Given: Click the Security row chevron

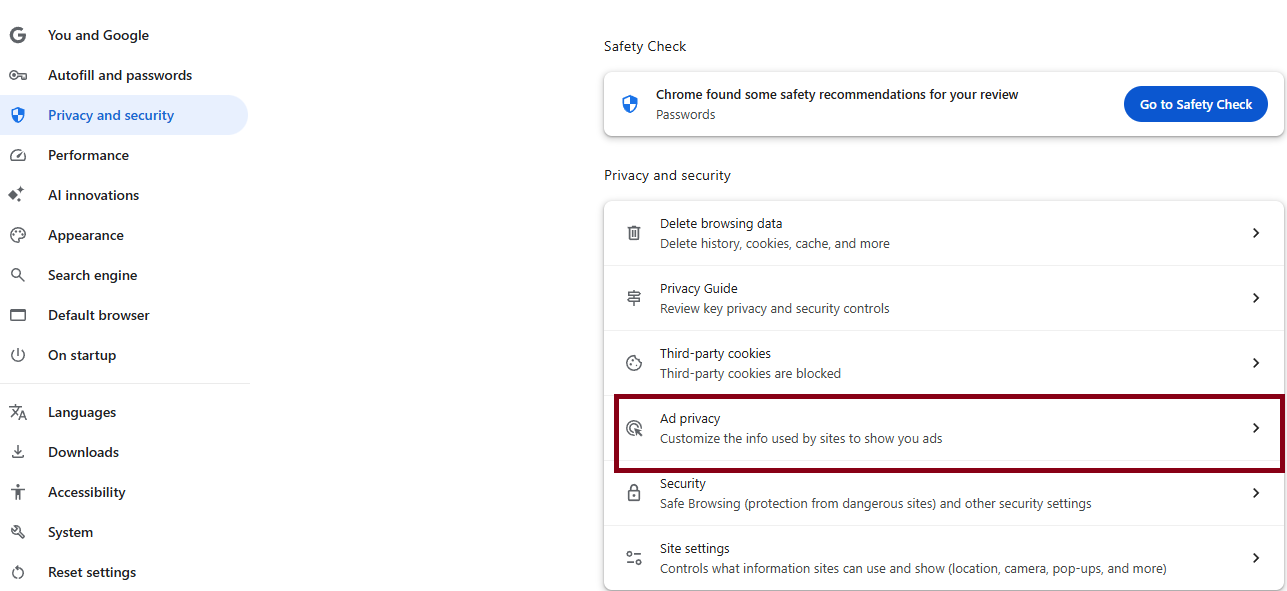Looking at the screenshot, I should pyautogui.click(x=1256, y=493).
